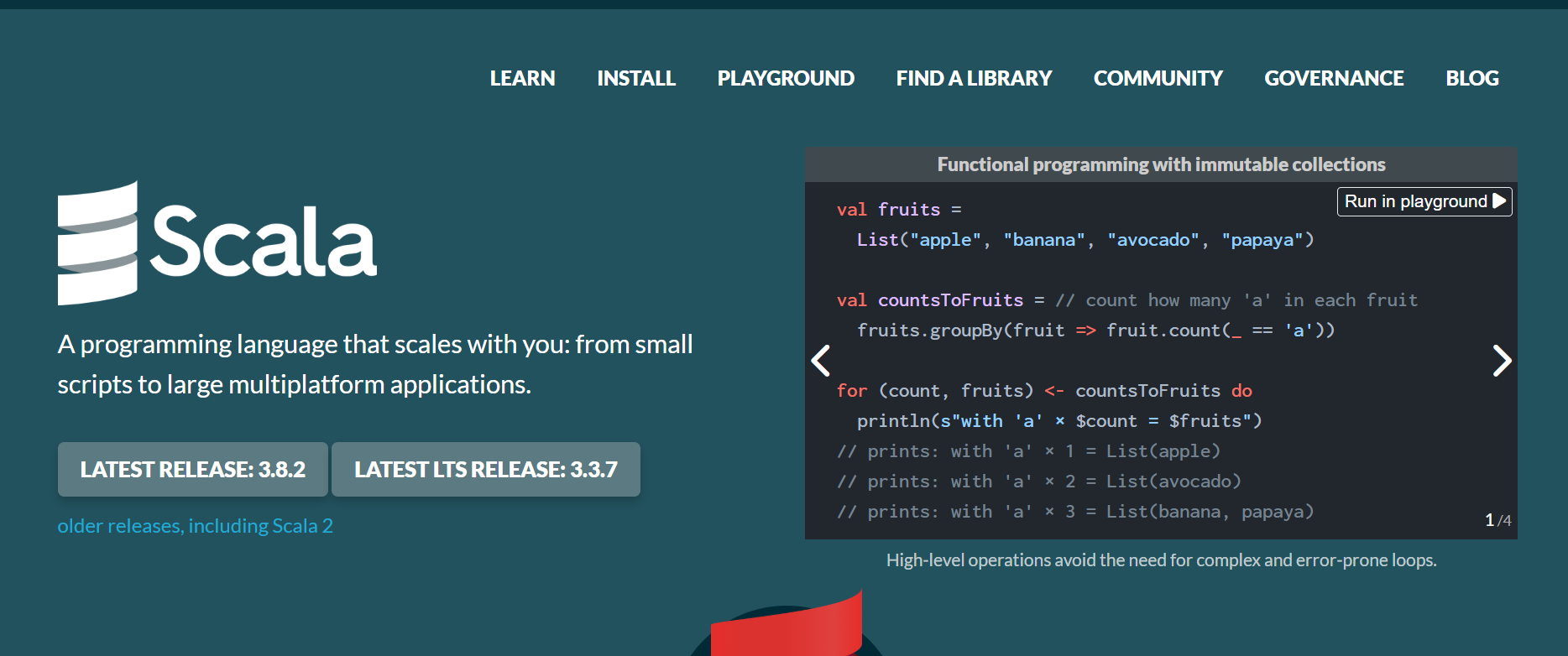Advance to next code example arrow
This screenshot has width=1568, height=656.
[x=1502, y=361]
